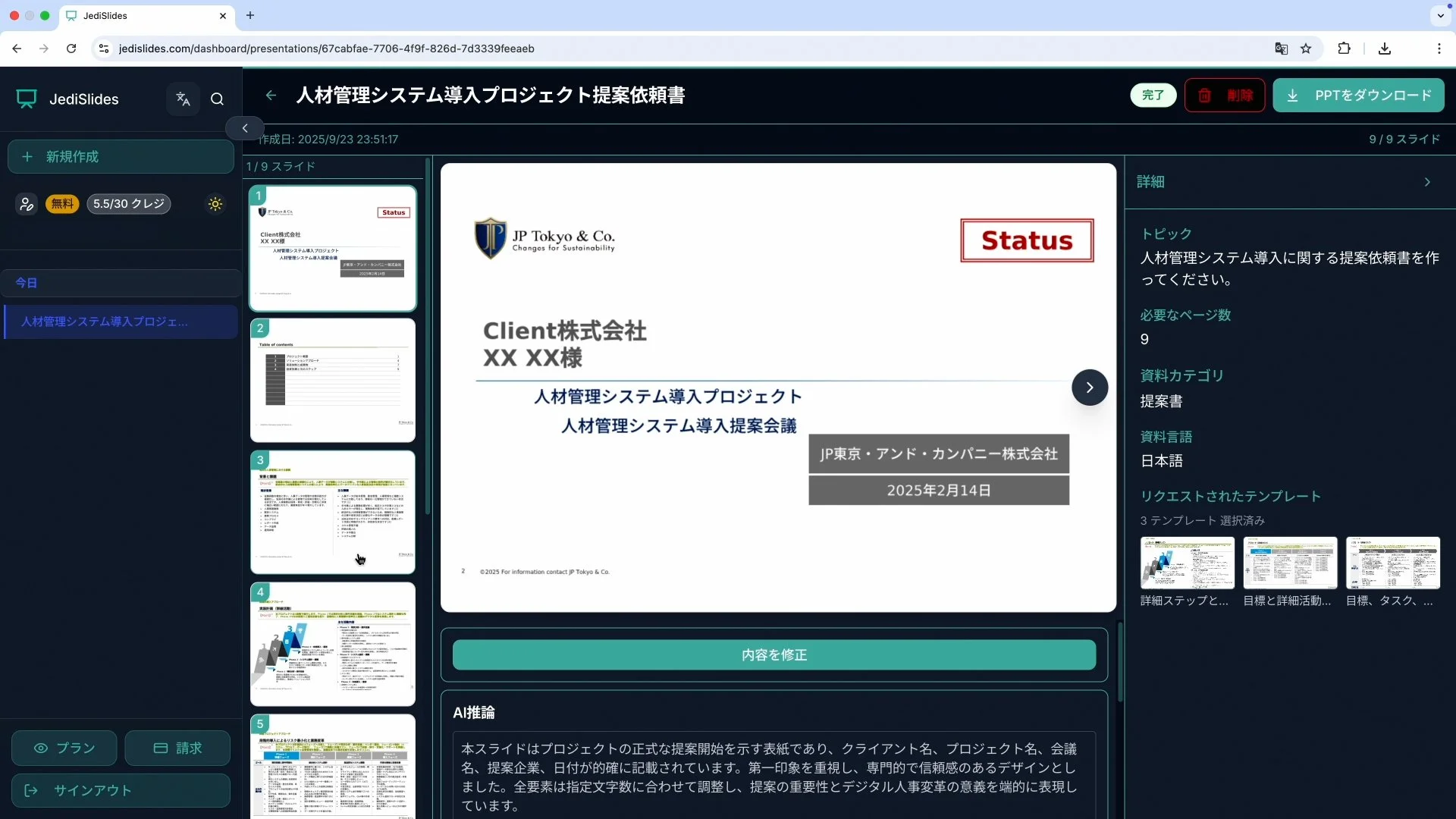1456x819 pixels.
Task: Click the 内容を修正 button
Action: (773, 654)
